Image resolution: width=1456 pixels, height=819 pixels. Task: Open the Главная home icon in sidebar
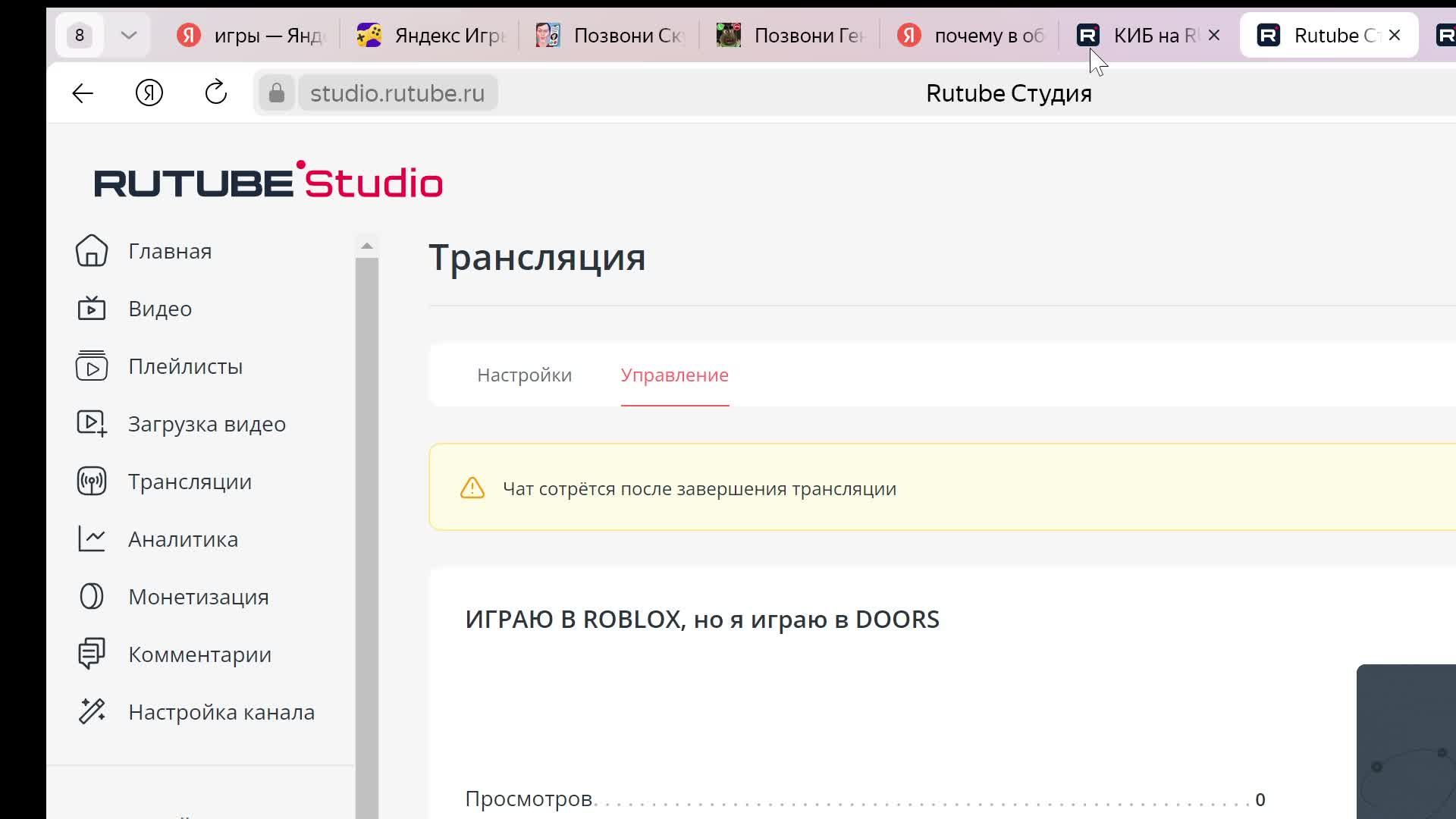click(92, 251)
